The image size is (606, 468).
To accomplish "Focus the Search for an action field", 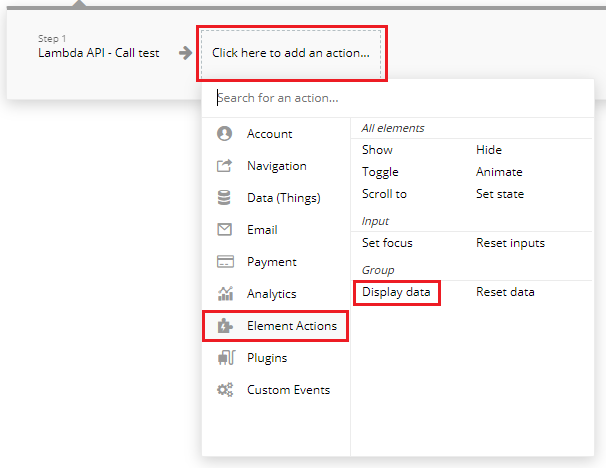I will 400,98.
